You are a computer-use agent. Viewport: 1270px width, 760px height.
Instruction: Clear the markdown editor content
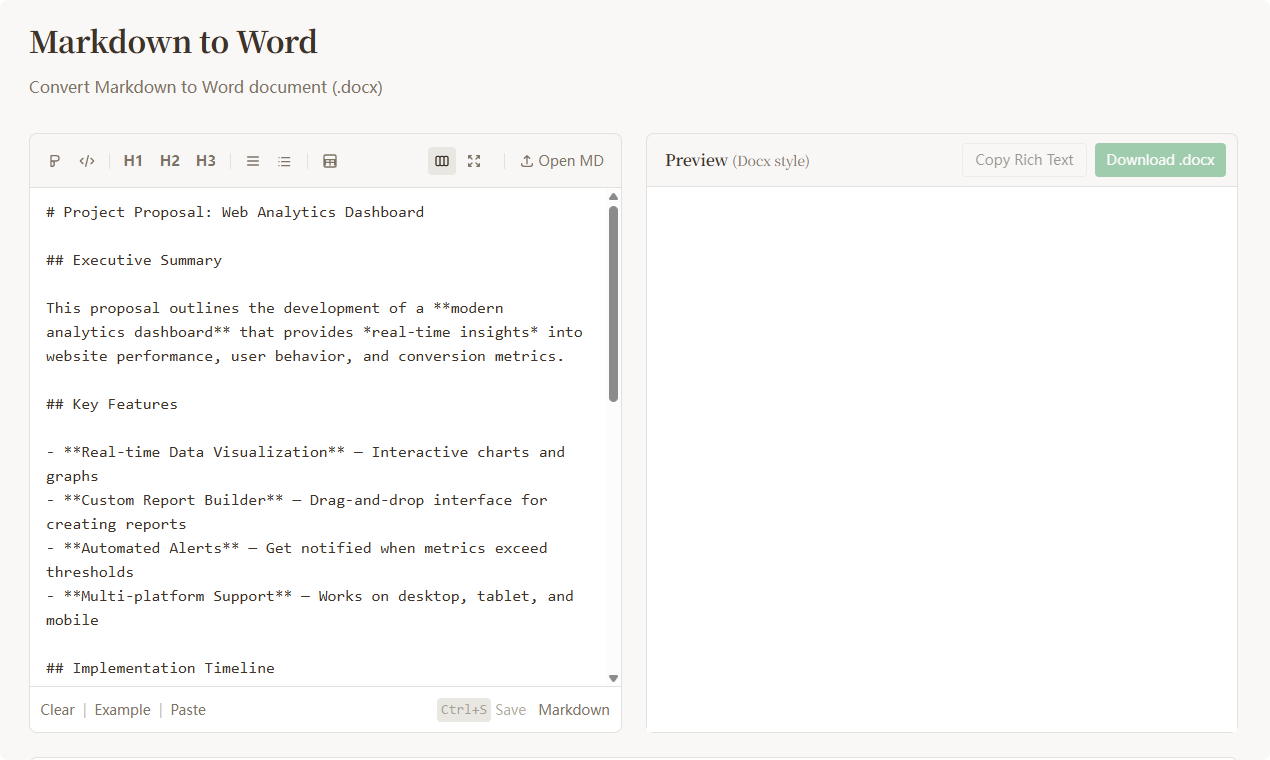tap(57, 709)
